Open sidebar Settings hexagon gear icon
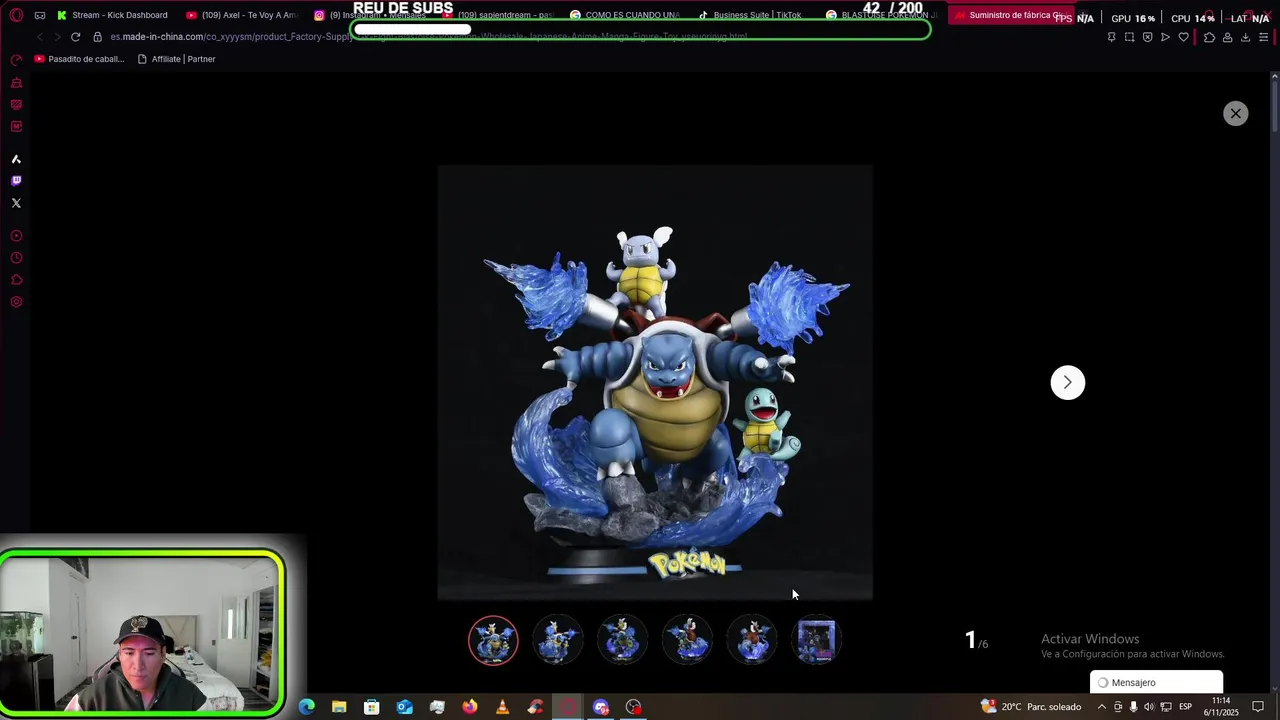Viewport: 1280px width, 720px height. coord(16,302)
